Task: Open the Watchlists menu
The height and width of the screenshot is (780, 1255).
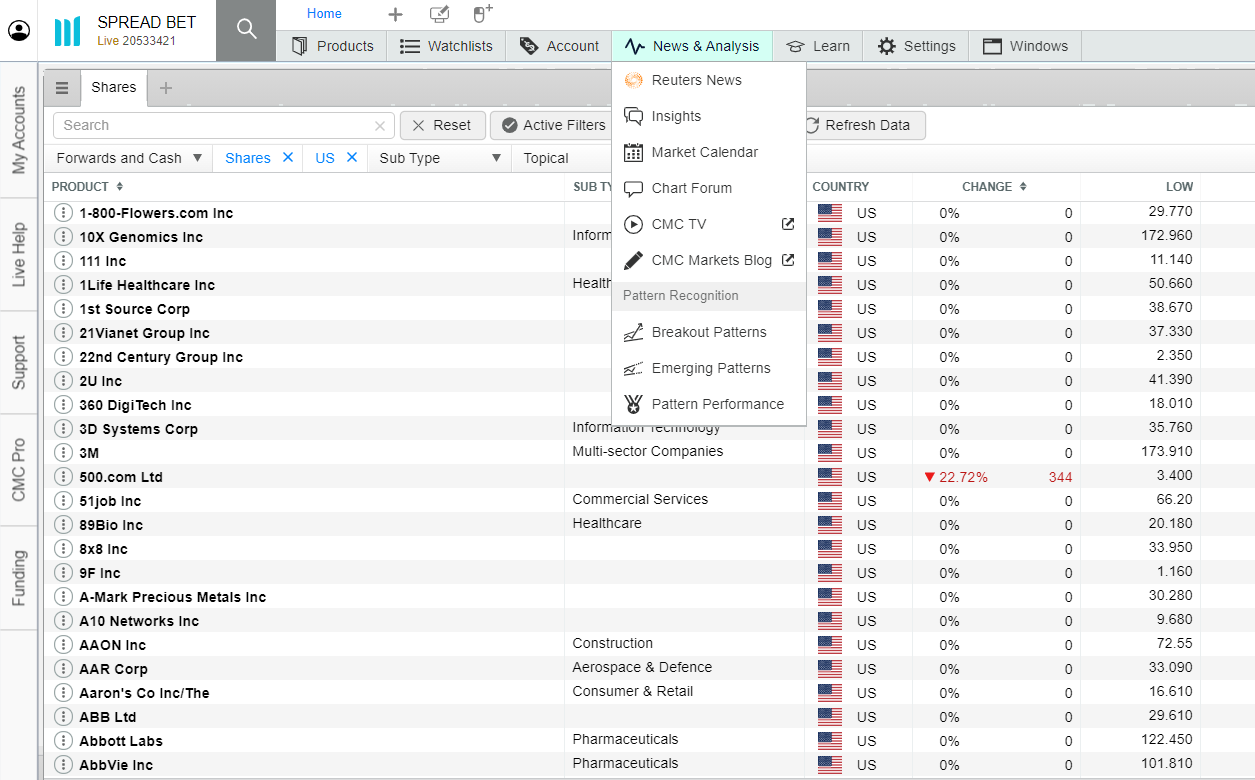Action: pyautogui.click(x=446, y=46)
